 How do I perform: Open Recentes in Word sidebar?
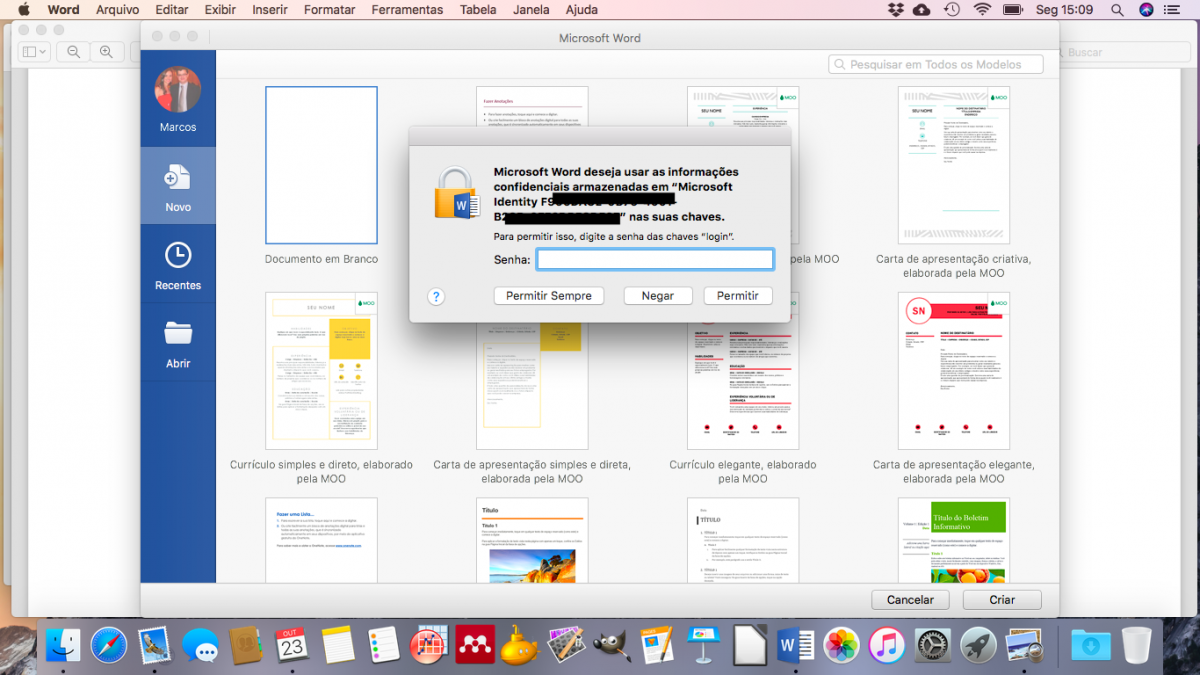(x=178, y=264)
